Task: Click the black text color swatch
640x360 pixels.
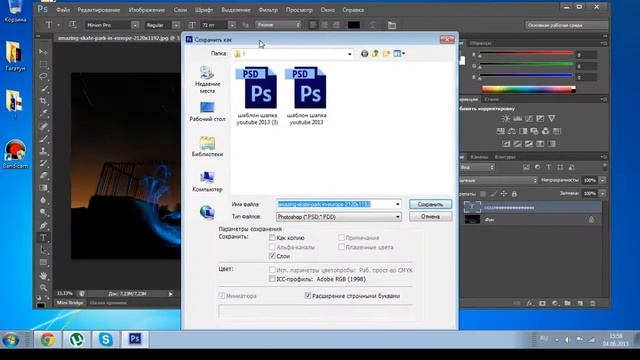Action: click(353, 25)
